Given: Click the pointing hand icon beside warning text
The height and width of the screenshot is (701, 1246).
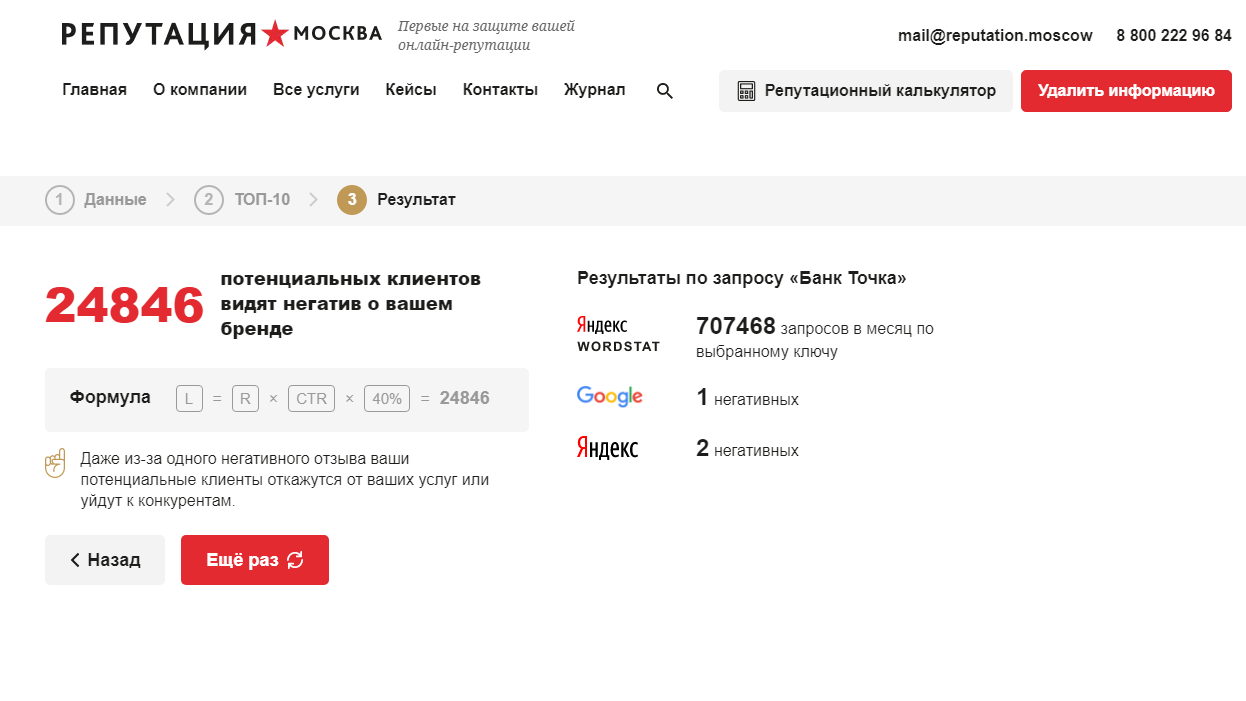Looking at the screenshot, I should 55,463.
